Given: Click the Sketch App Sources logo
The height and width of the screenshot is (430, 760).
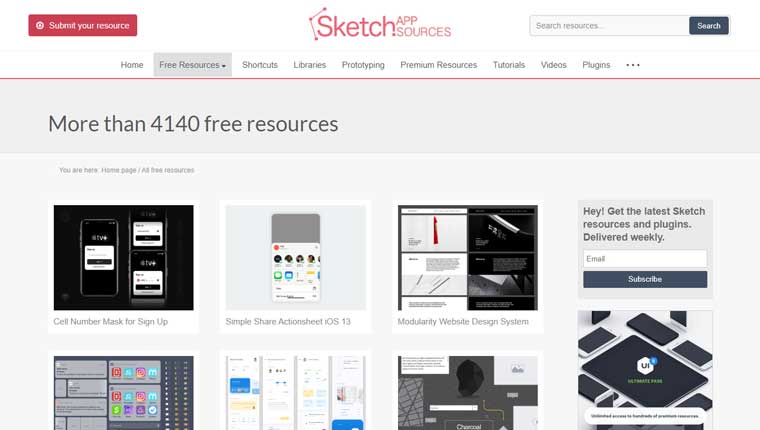Looking at the screenshot, I should [x=380, y=25].
